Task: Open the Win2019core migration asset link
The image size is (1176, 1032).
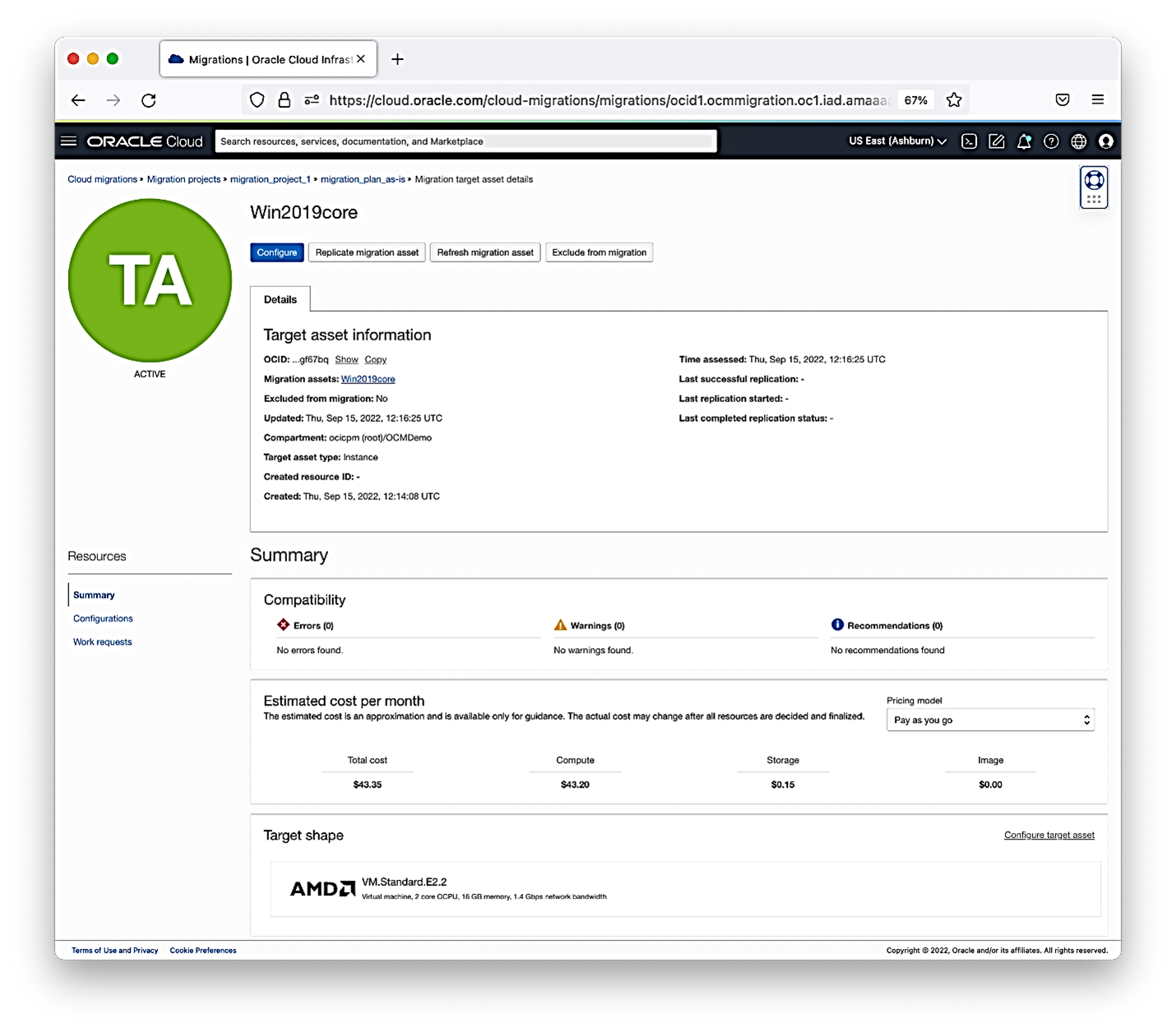Action: click(x=368, y=379)
